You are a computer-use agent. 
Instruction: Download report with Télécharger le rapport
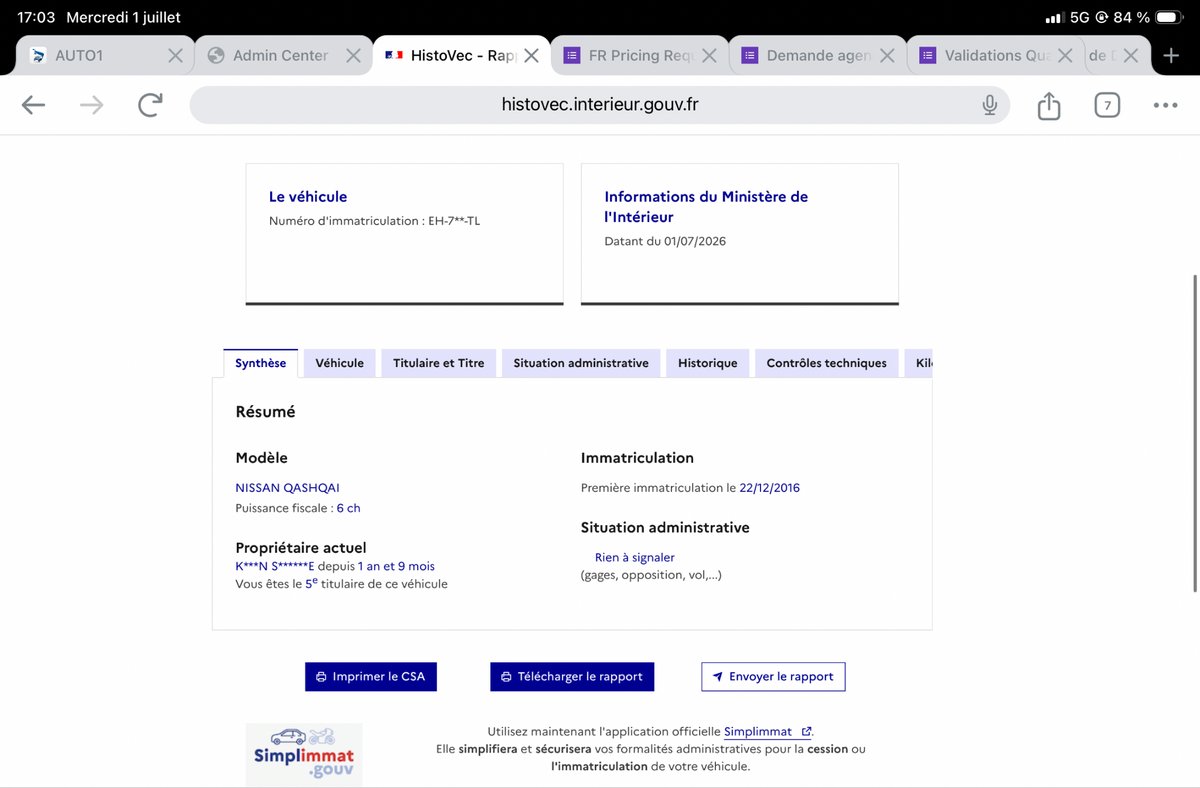[x=572, y=677]
